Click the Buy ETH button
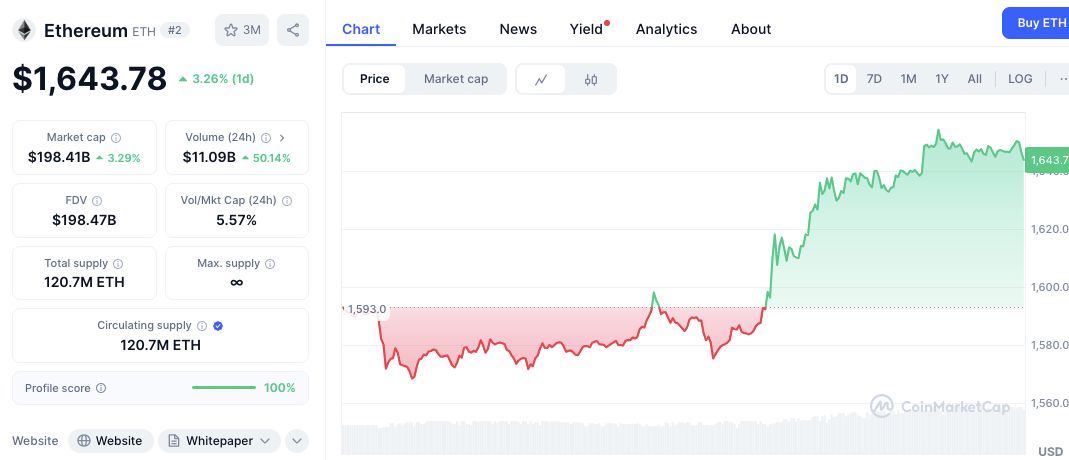 click(1038, 22)
